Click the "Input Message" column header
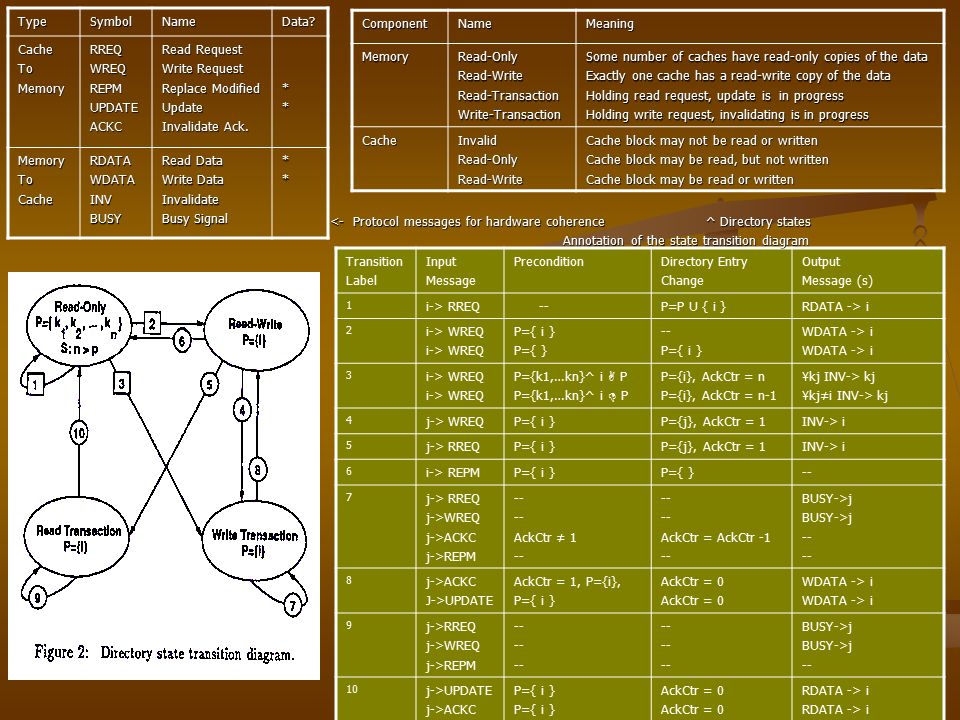 pos(451,271)
